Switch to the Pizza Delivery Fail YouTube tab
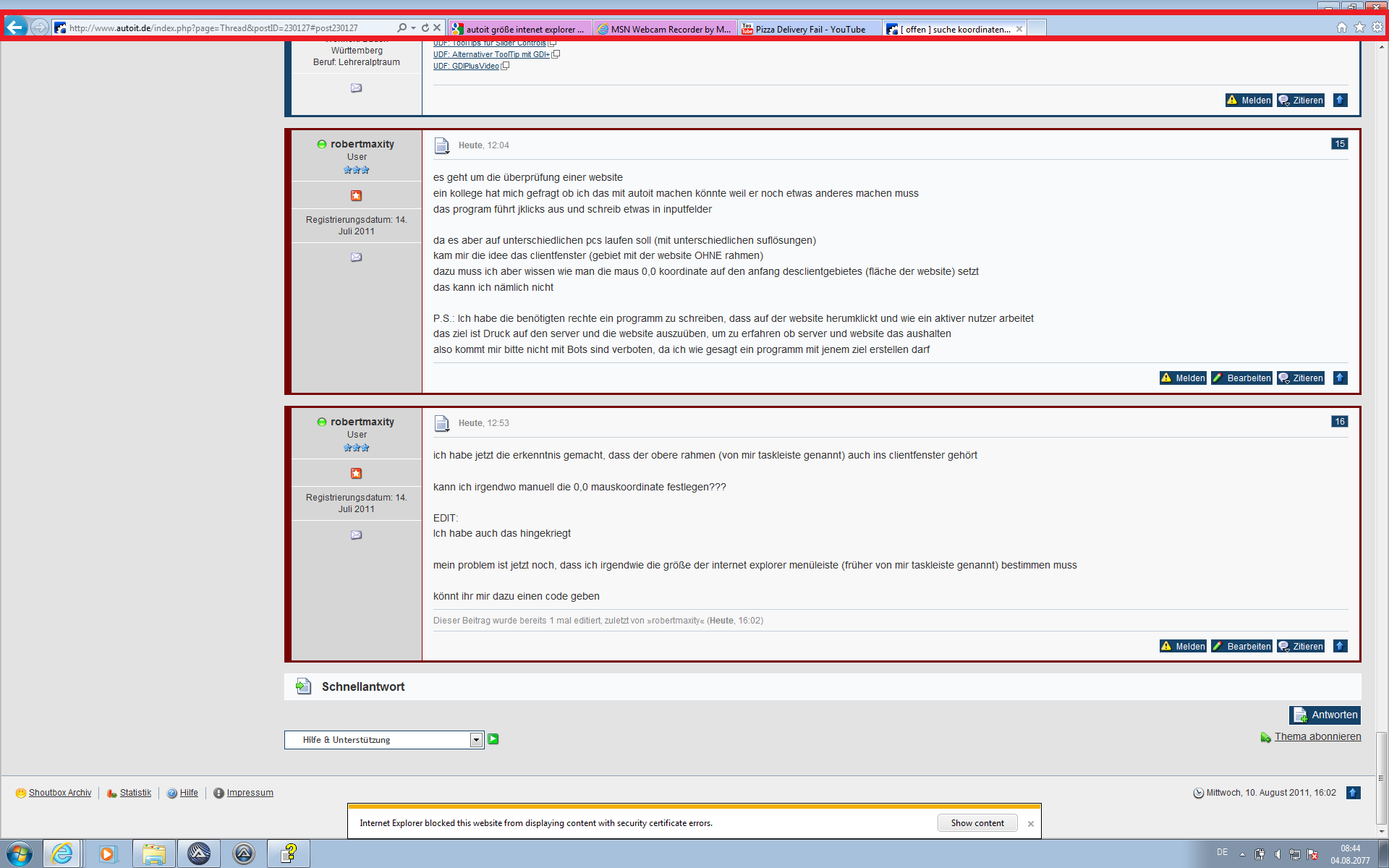This screenshot has height=868, width=1389. 809,29
